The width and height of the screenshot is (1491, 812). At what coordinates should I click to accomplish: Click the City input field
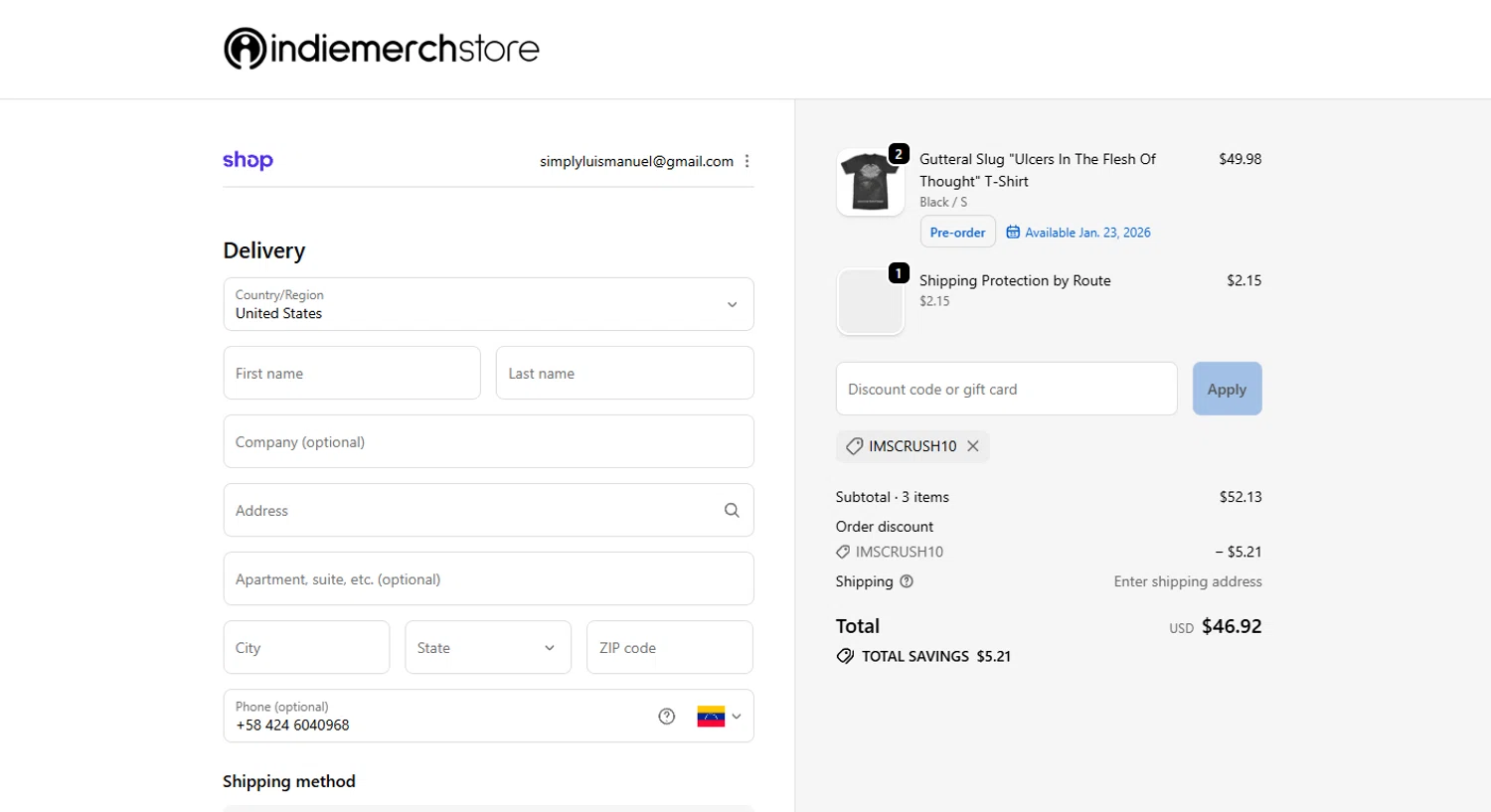point(306,647)
